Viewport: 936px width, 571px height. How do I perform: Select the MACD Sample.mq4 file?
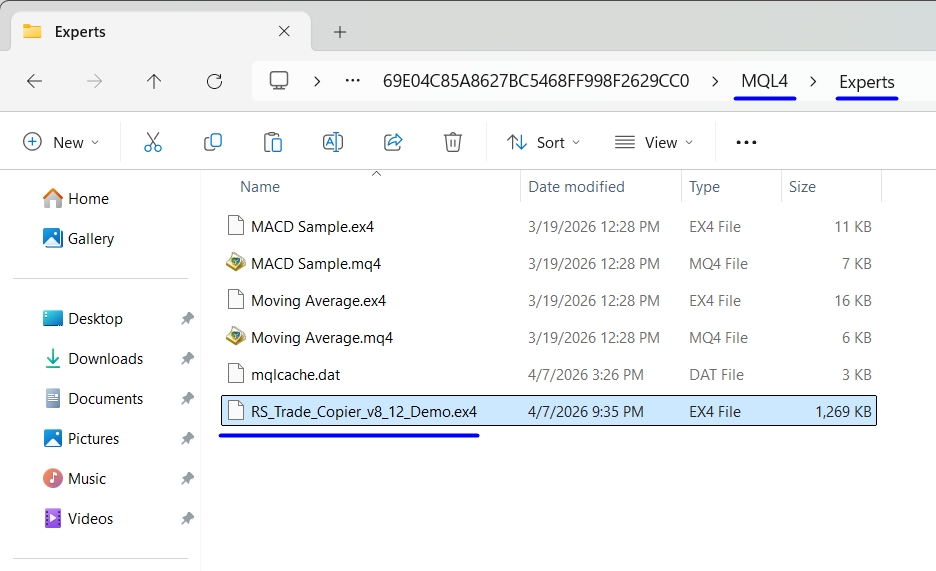[x=549, y=264]
